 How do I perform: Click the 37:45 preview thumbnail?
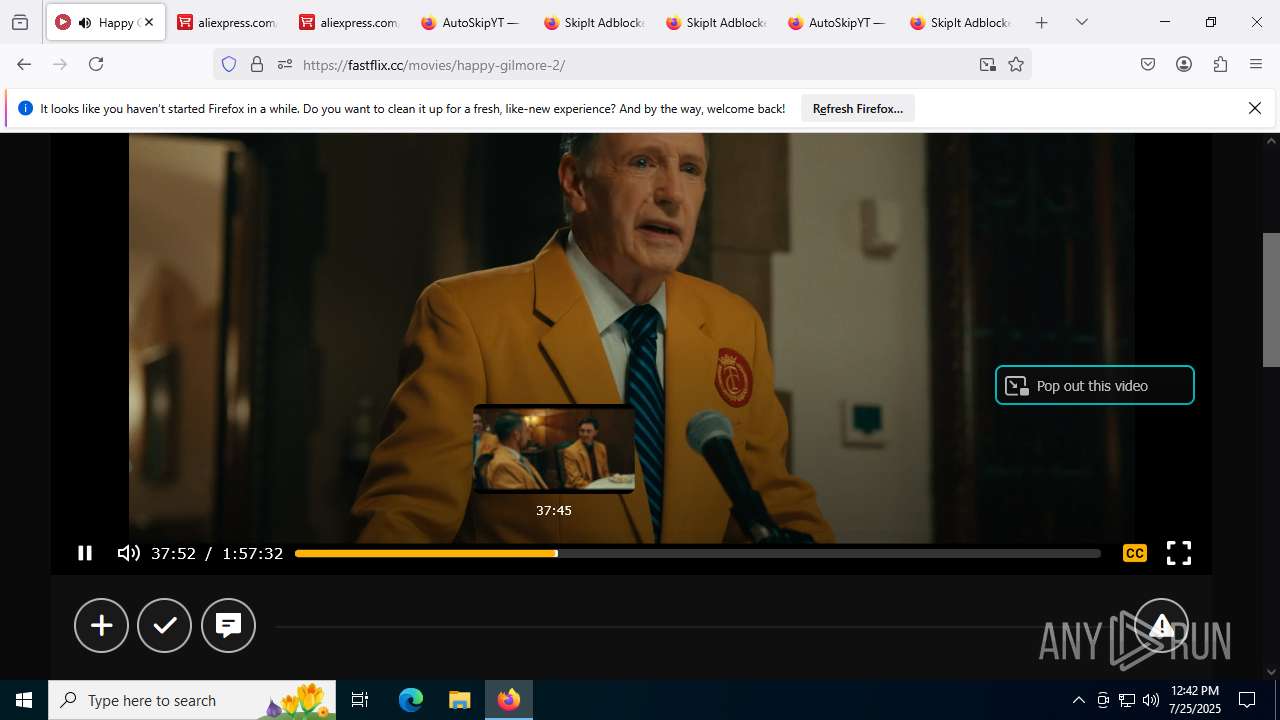554,449
